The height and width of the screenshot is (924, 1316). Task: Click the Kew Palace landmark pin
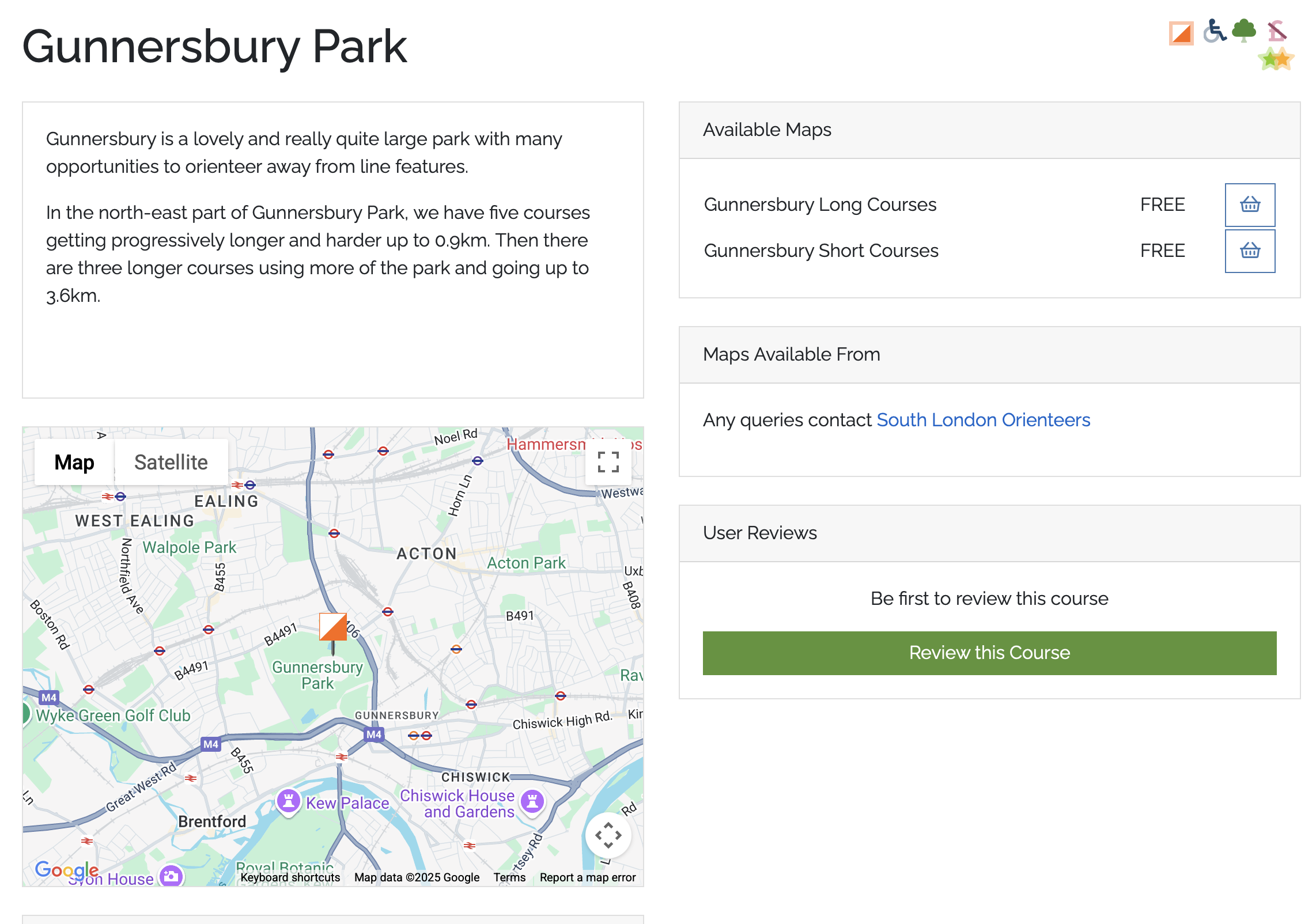pyautogui.click(x=289, y=801)
